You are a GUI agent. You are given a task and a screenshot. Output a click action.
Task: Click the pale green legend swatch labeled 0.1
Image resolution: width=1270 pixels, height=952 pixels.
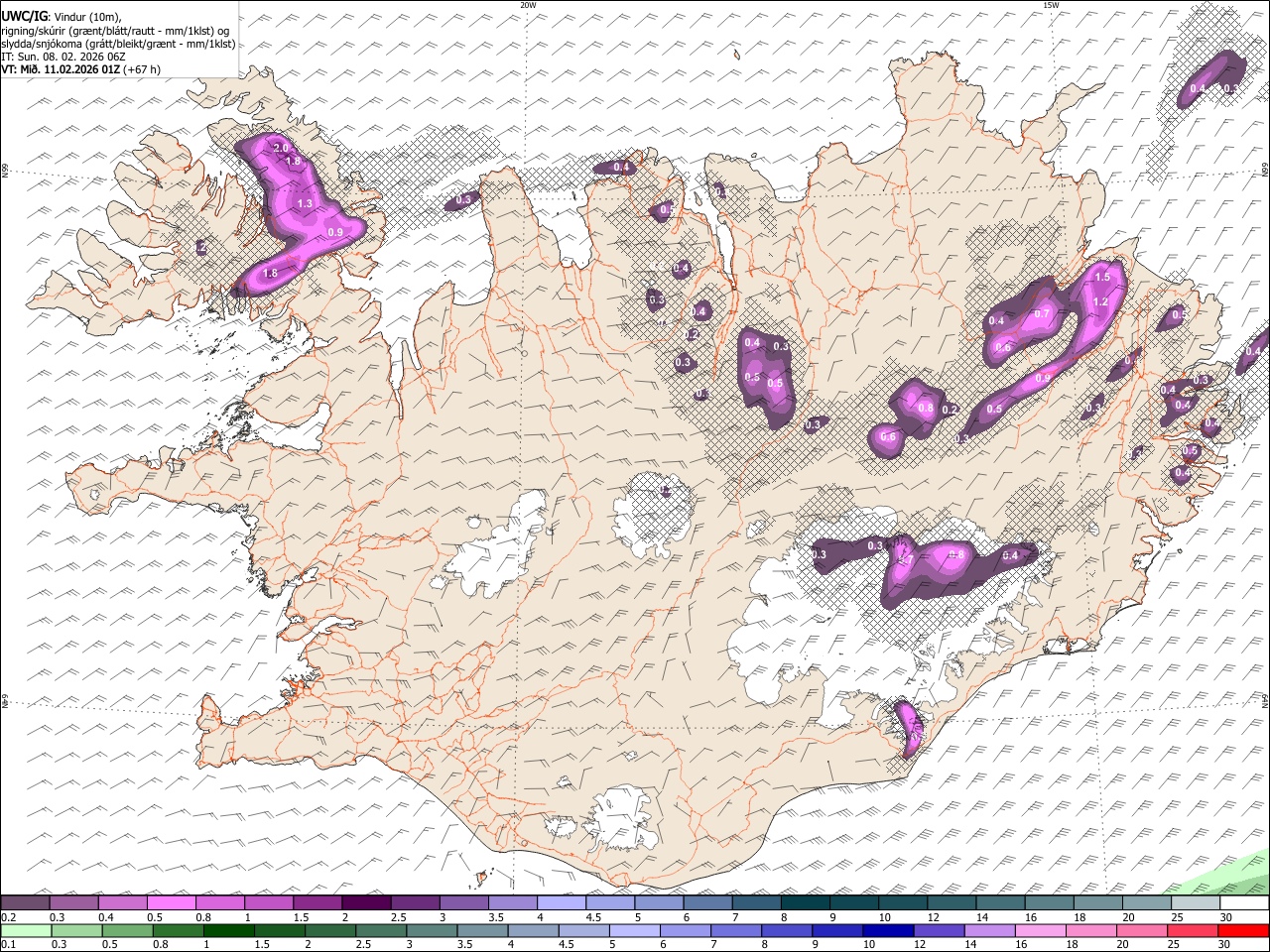coord(26,930)
